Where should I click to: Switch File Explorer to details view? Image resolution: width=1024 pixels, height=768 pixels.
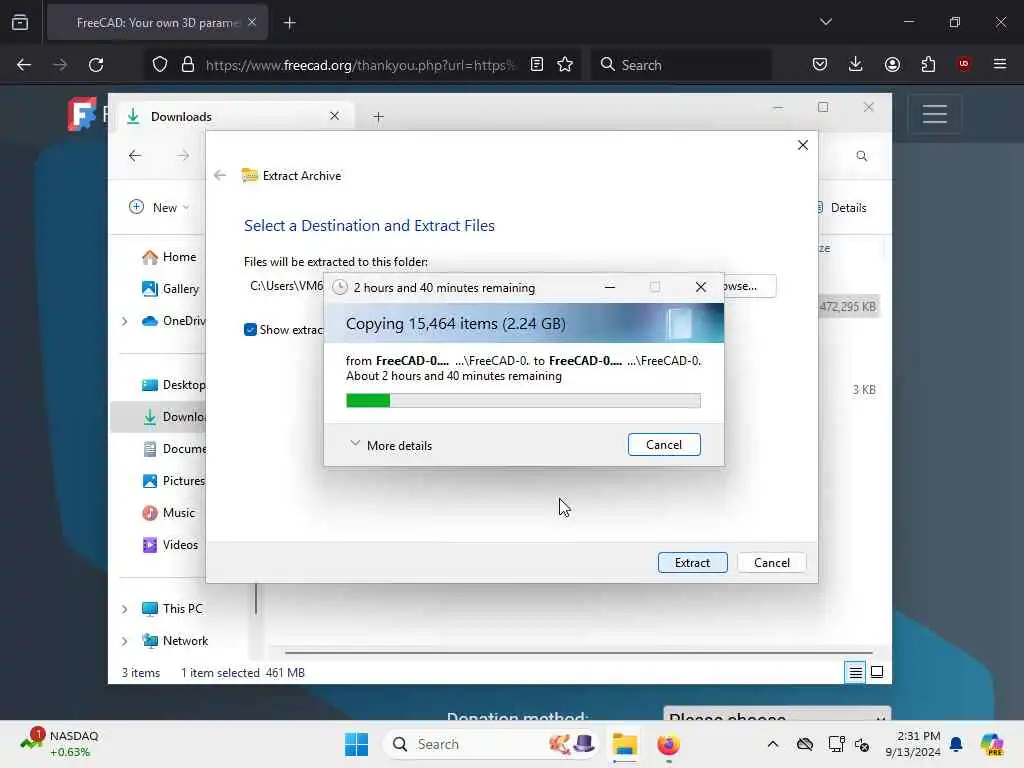[x=856, y=672]
